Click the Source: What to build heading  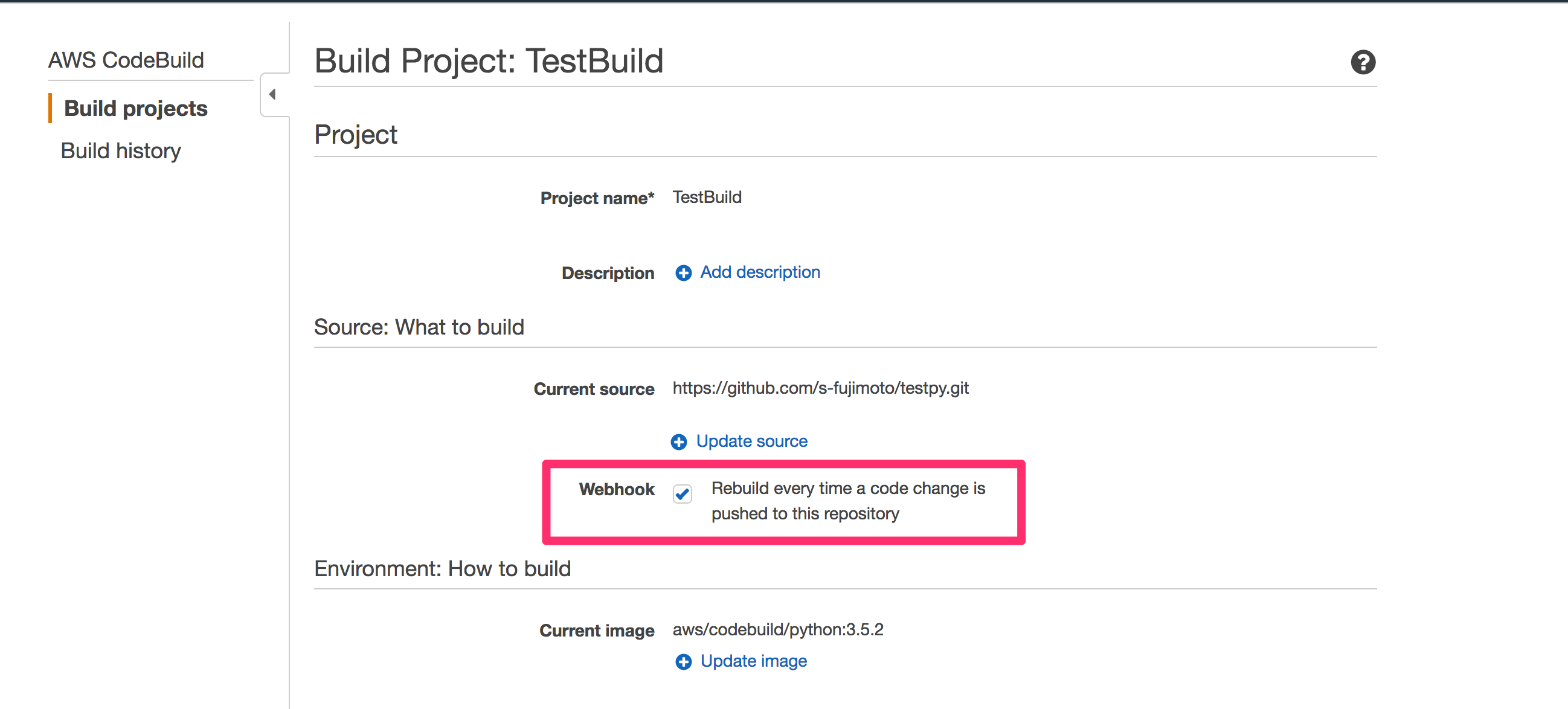pos(419,327)
